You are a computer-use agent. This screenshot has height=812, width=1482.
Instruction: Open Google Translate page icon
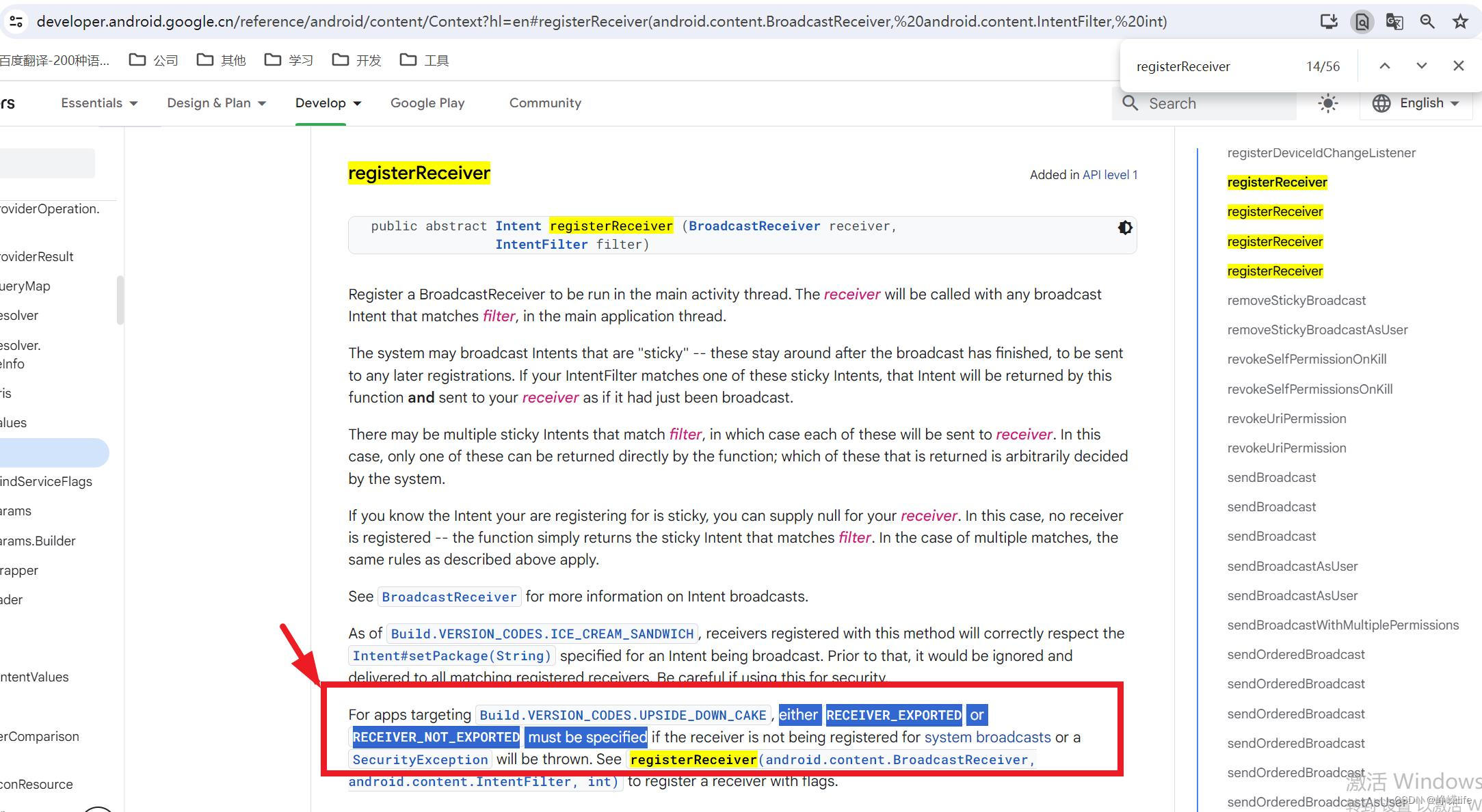click(x=1394, y=21)
